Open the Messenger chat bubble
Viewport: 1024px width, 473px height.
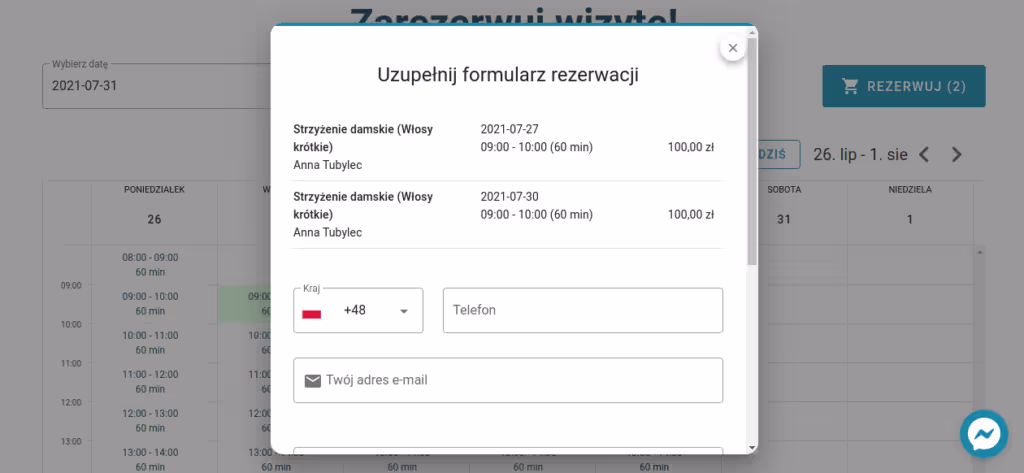pos(983,433)
